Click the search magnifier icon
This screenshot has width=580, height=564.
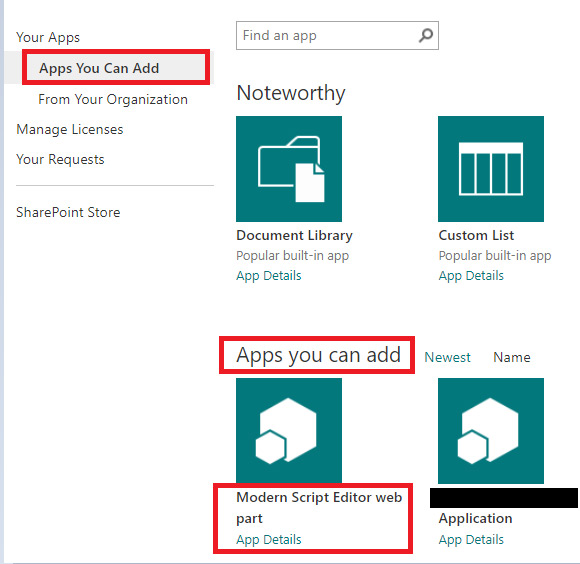(426, 36)
